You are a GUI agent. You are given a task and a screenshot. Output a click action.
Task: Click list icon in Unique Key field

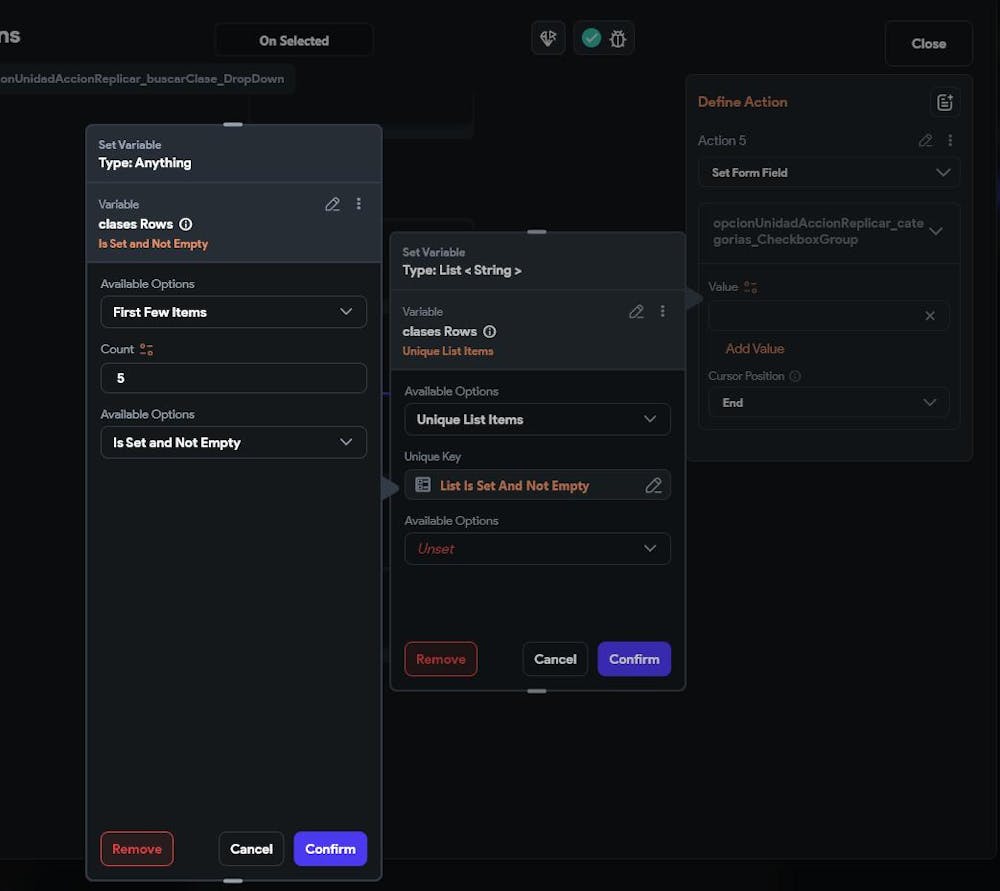pyautogui.click(x=423, y=485)
